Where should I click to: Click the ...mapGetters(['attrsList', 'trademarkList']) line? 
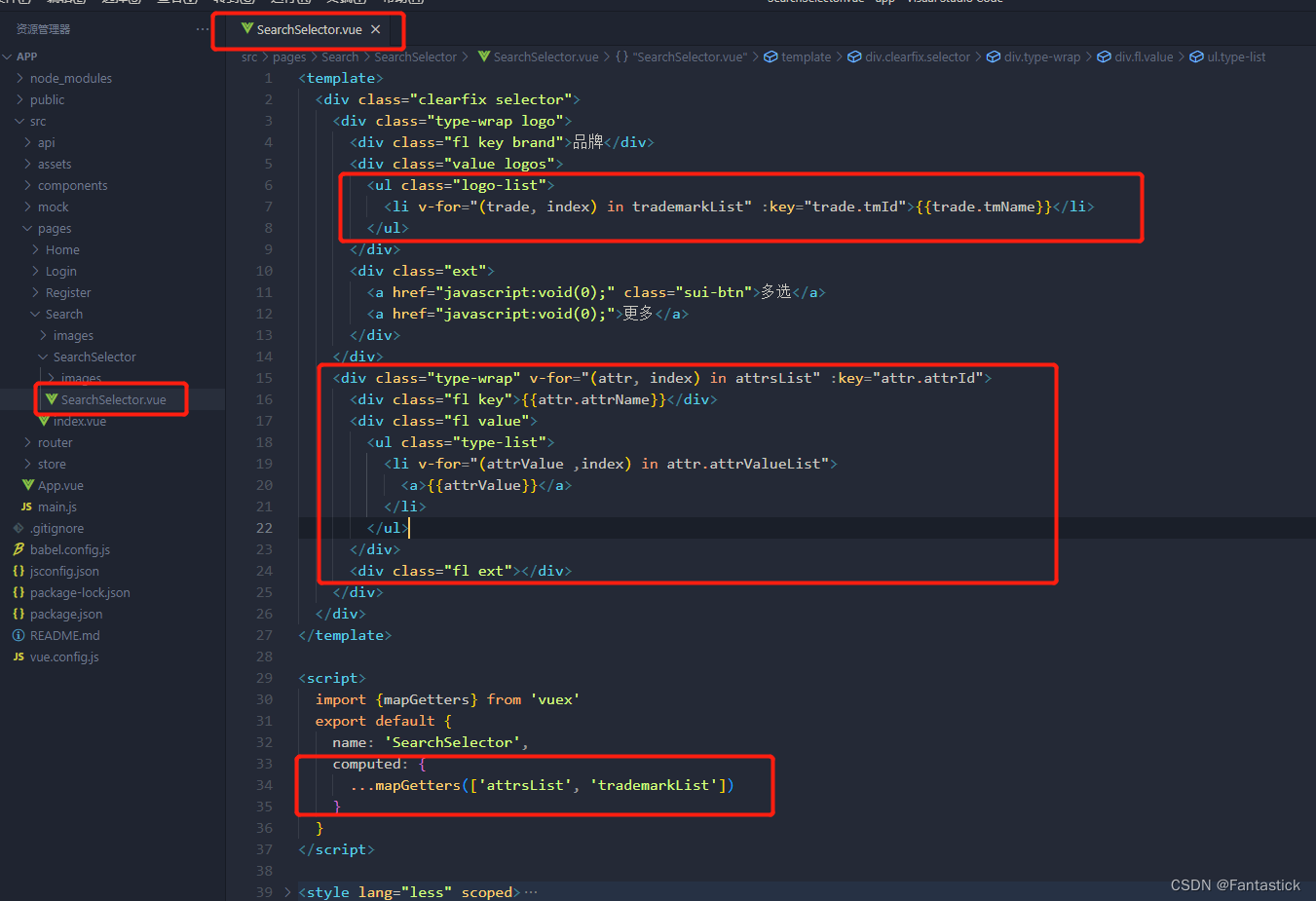(x=542, y=785)
